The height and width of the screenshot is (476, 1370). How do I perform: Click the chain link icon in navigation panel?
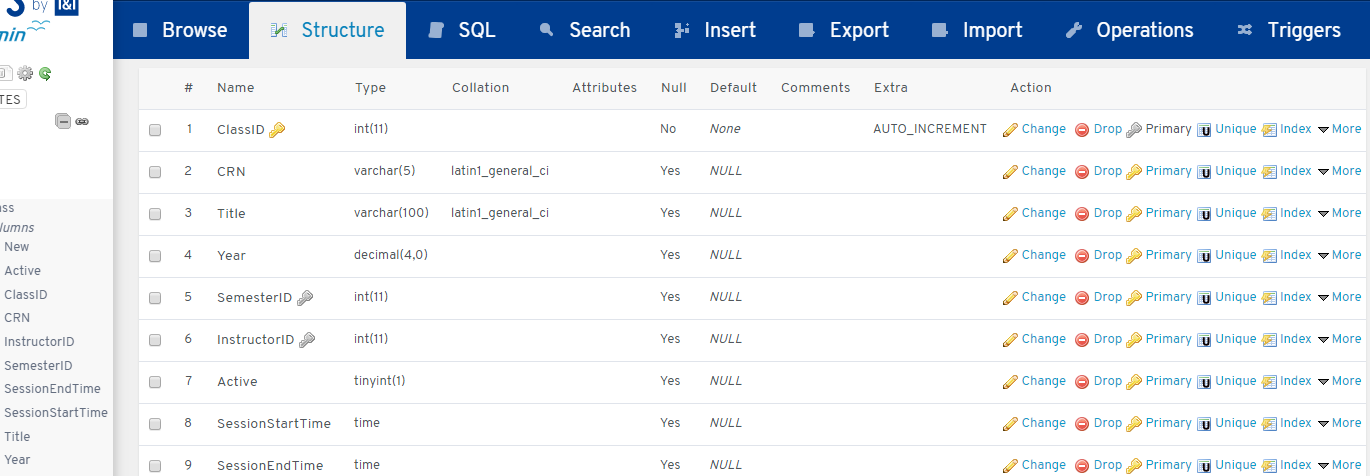(x=82, y=121)
